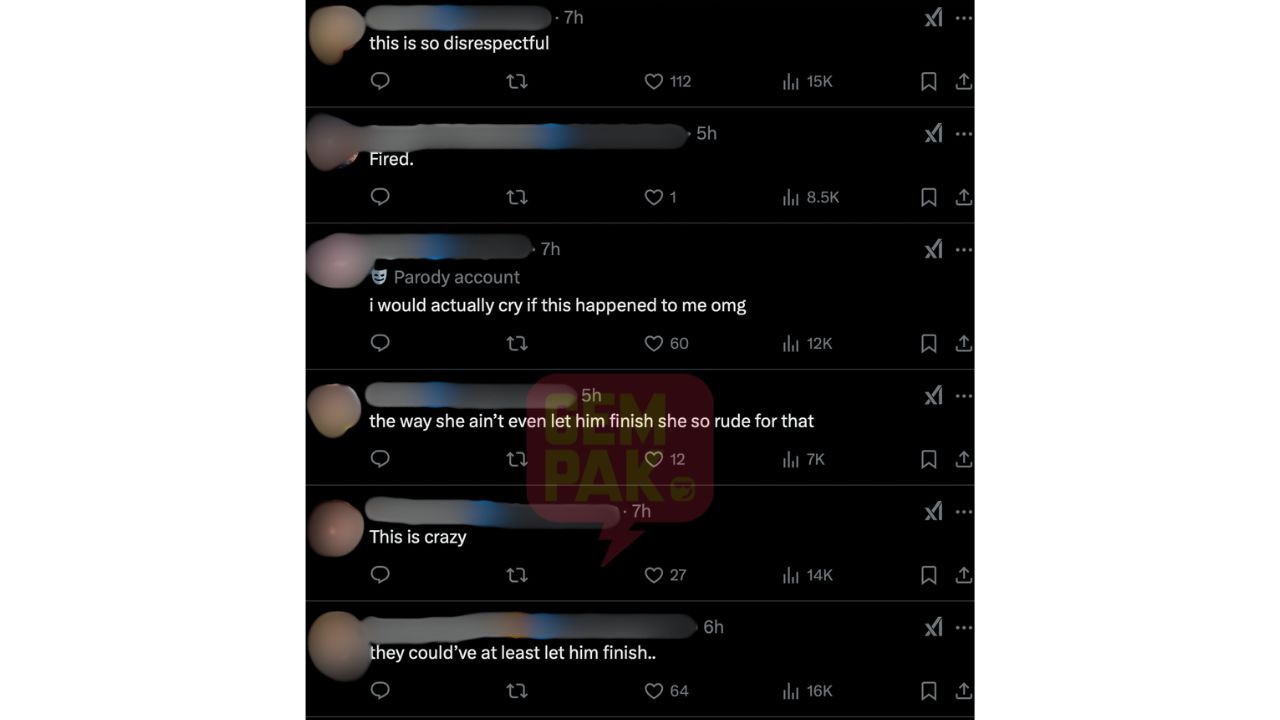This screenshot has width=1280, height=720.
Task: Click the "Parody account" label
Action: coord(446,277)
